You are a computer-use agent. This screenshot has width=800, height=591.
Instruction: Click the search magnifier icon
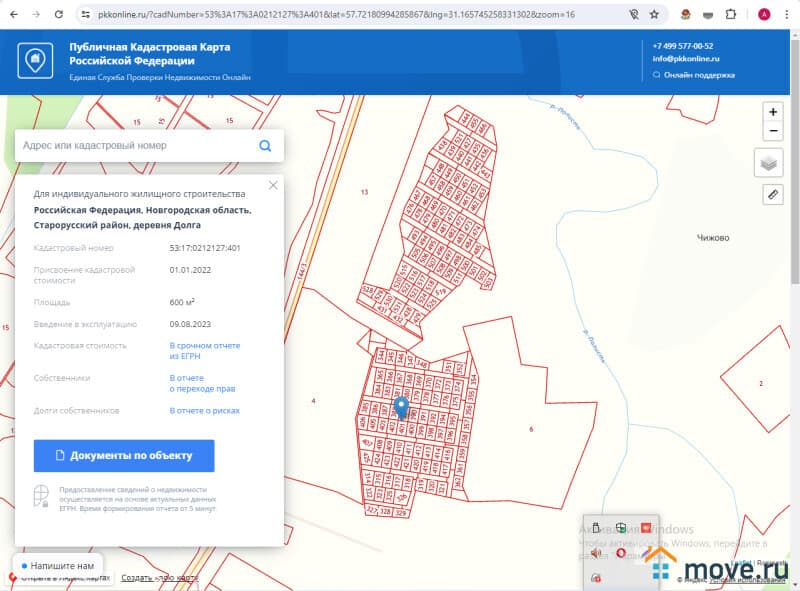[265, 146]
